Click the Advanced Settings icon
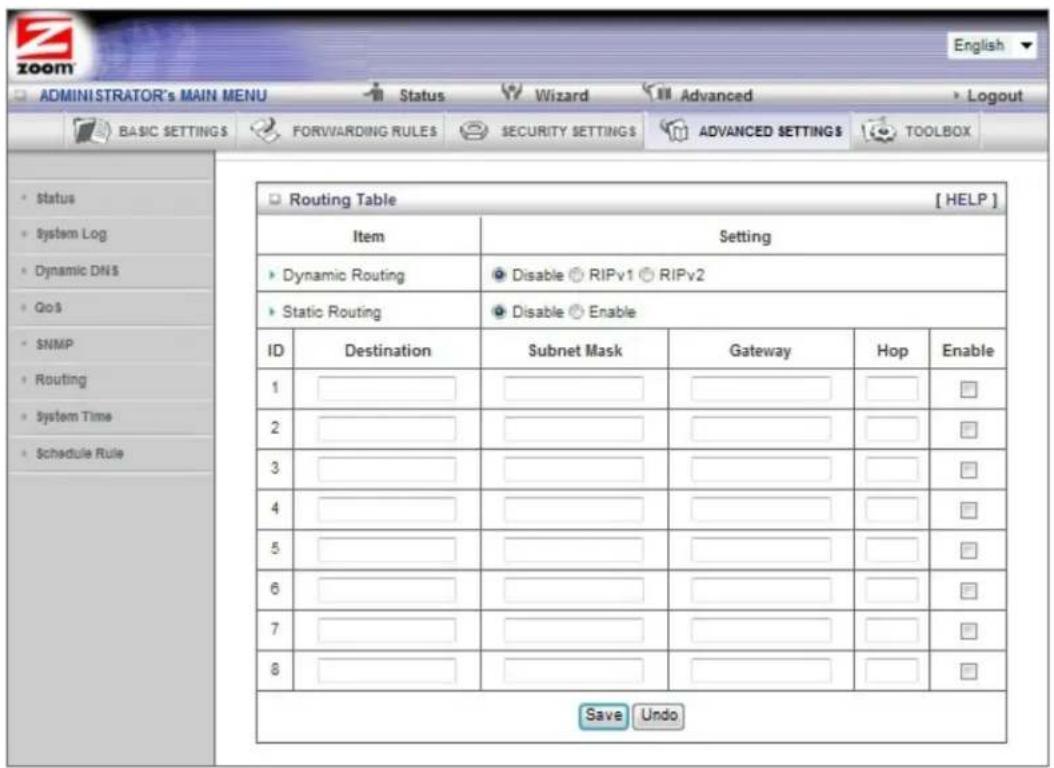Image resolution: width=1054 pixels, height=768 pixels. (x=674, y=130)
